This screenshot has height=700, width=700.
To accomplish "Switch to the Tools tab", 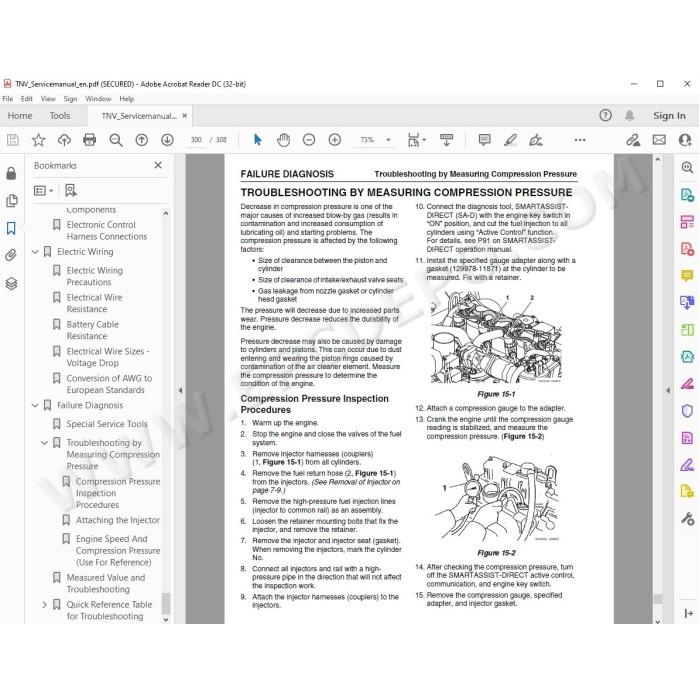I will pos(60,116).
